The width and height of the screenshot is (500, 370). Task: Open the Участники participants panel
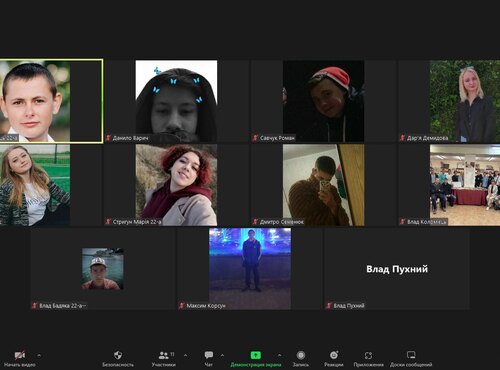point(163,359)
